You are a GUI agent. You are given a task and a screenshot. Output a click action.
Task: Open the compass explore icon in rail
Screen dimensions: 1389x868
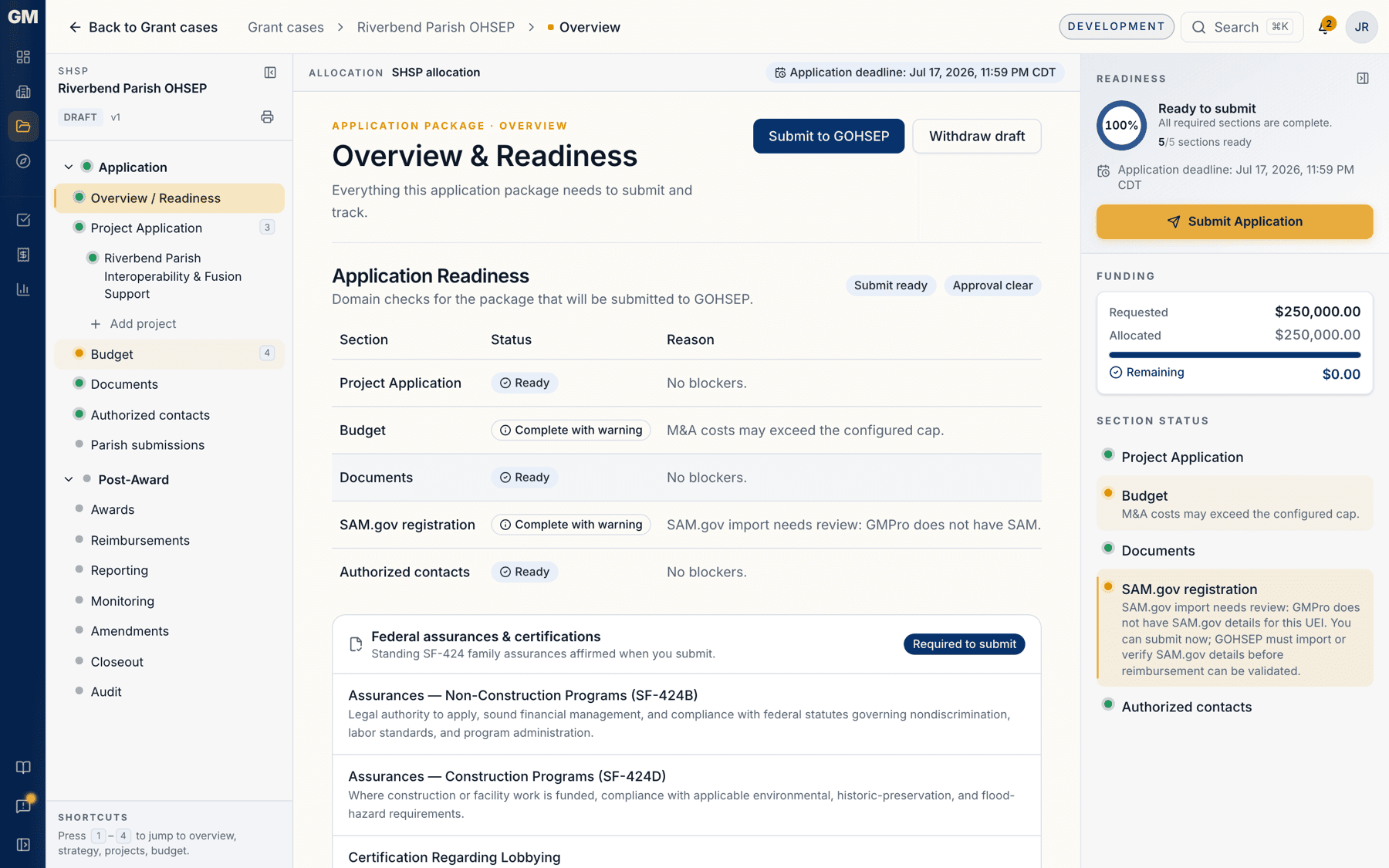tap(23, 161)
